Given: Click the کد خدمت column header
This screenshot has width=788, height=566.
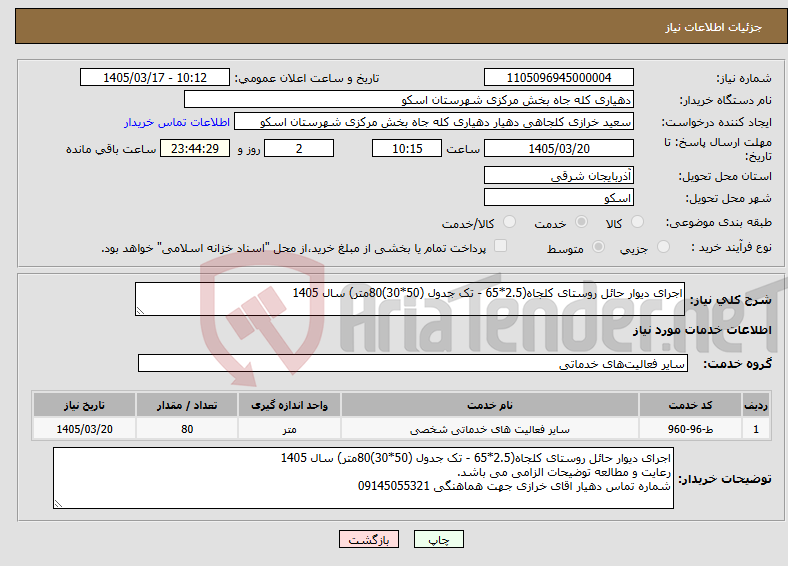Looking at the screenshot, I should click(x=691, y=405).
